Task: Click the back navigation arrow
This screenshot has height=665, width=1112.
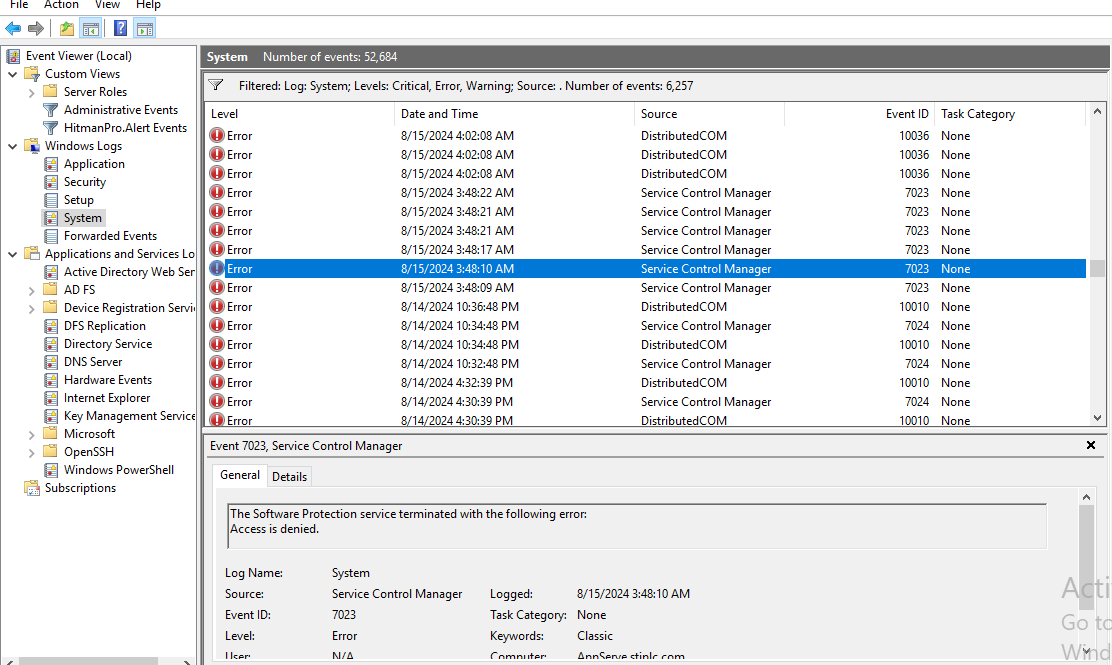Action: point(12,28)
